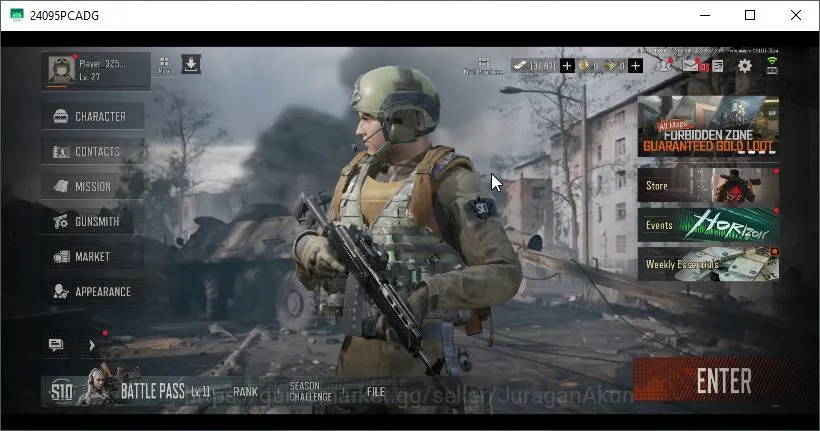Open the task notes list icon

tap(718, 66)
